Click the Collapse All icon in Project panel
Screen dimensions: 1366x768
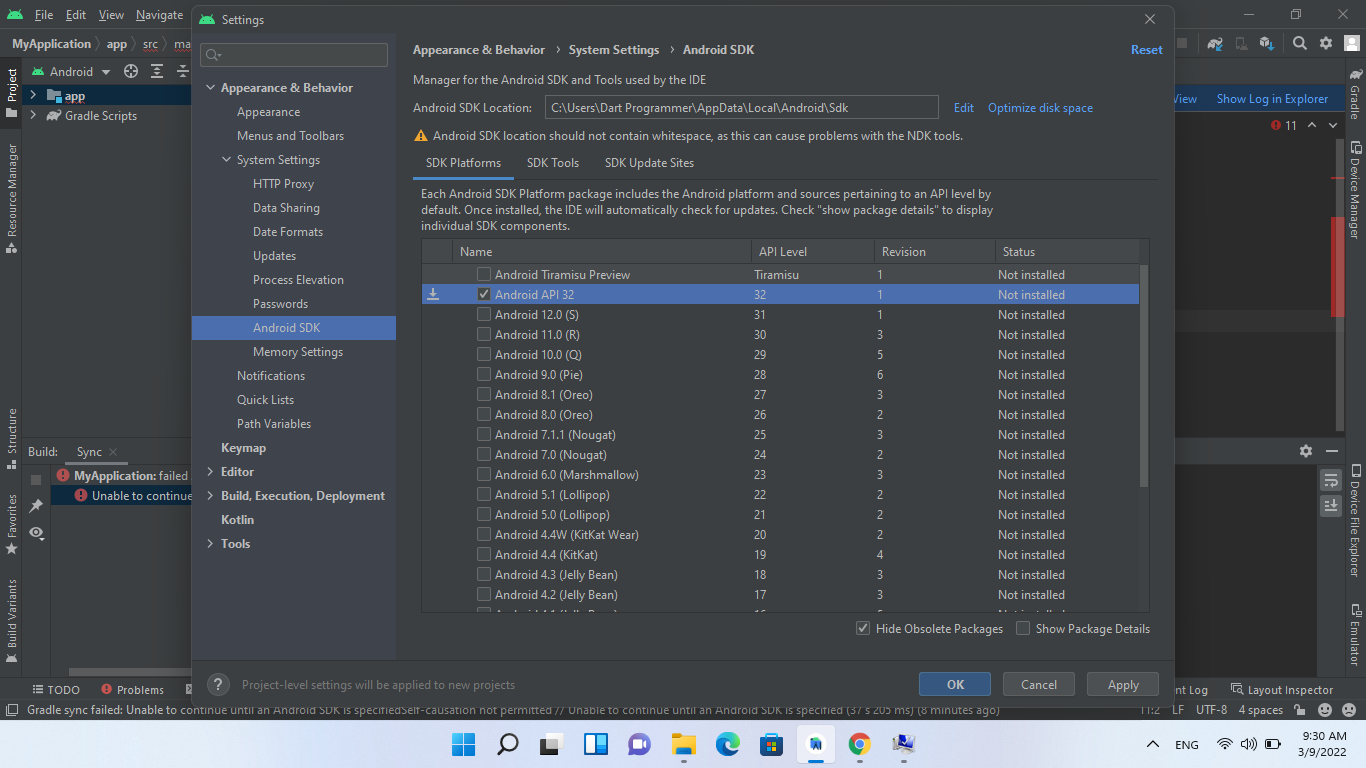(182, 71)
